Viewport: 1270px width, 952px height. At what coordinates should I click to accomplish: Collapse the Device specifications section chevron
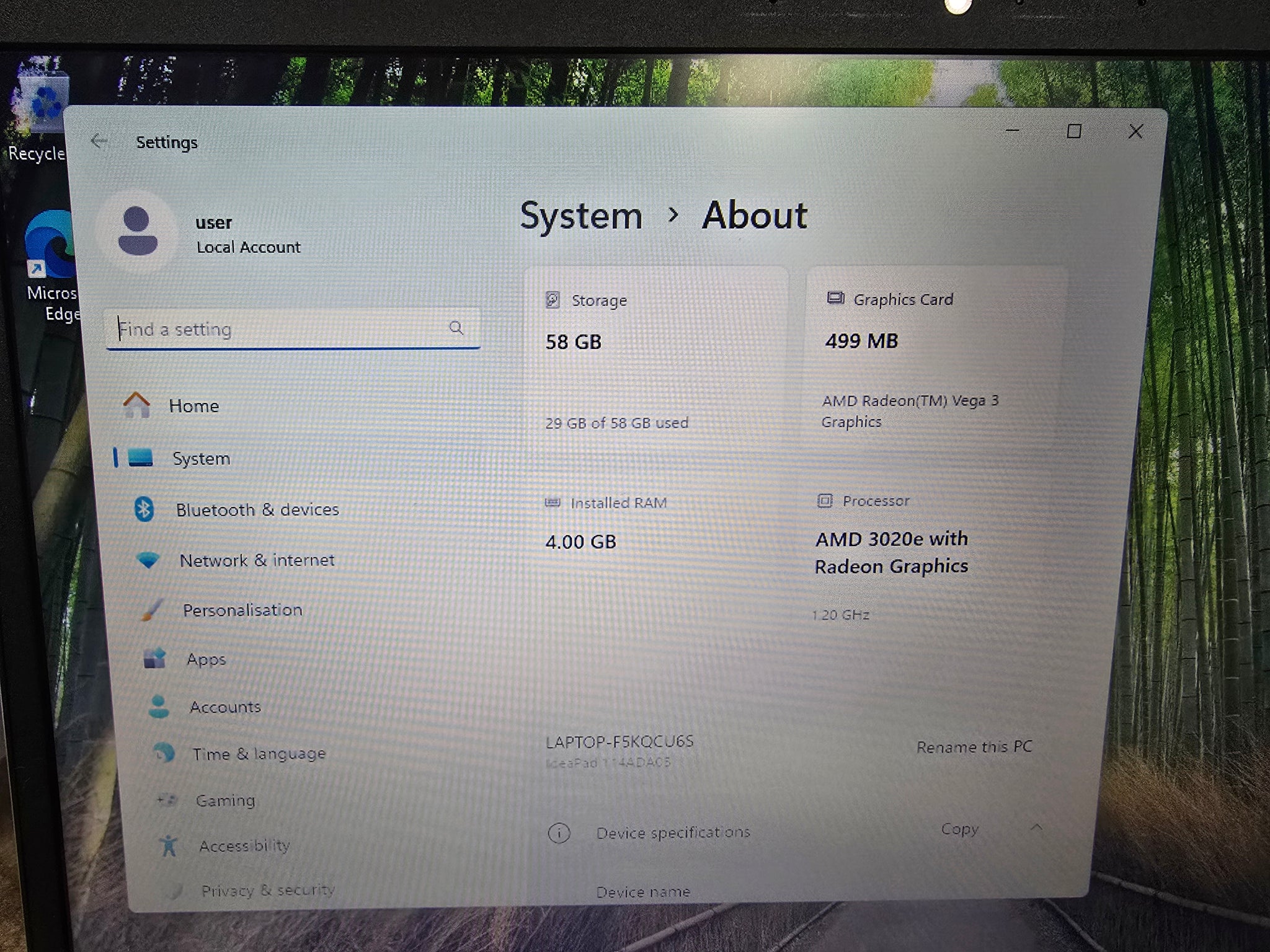pyautogui.click(x=1036, y=828)
